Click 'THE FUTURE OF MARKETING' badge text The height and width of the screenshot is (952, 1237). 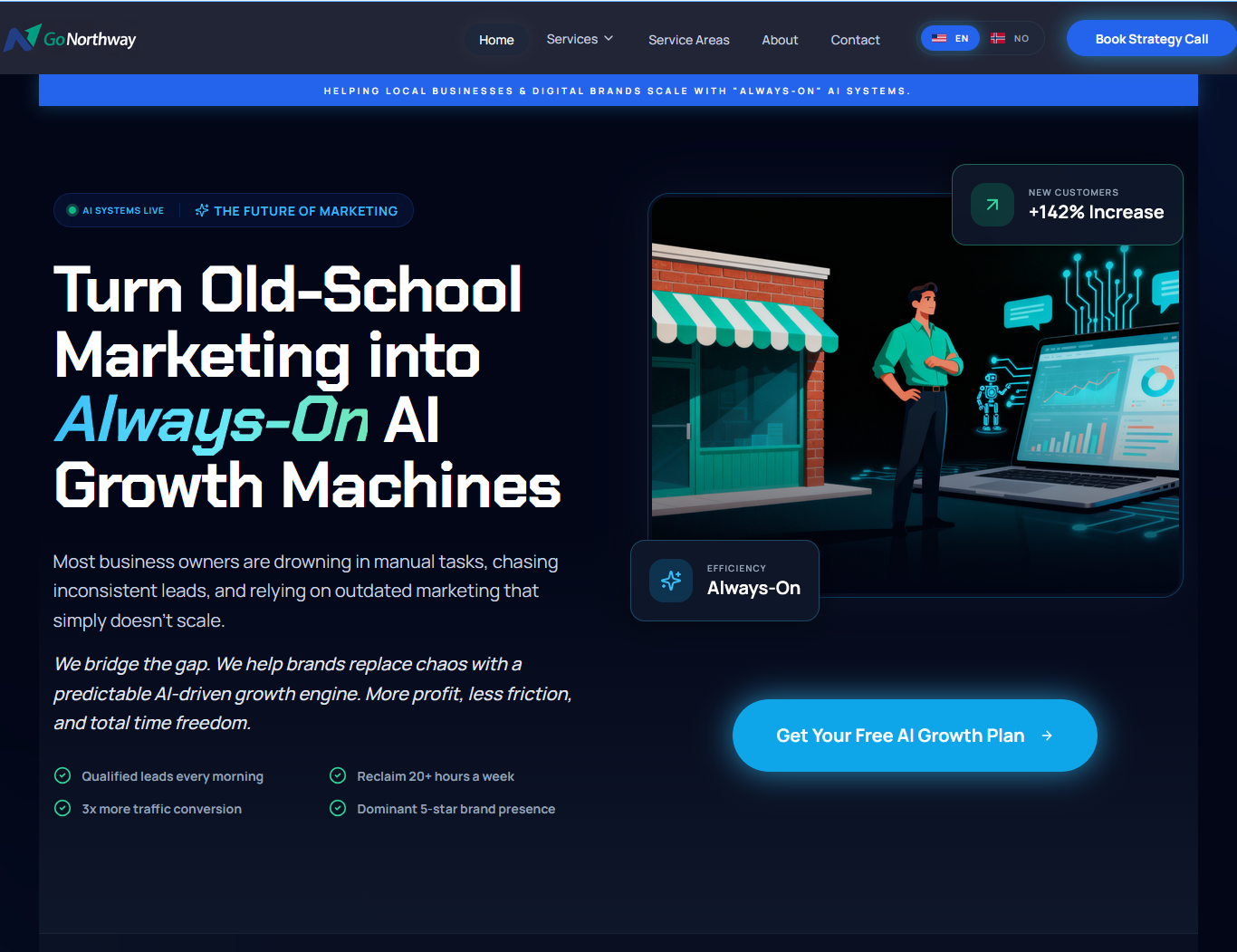[306, 211]
